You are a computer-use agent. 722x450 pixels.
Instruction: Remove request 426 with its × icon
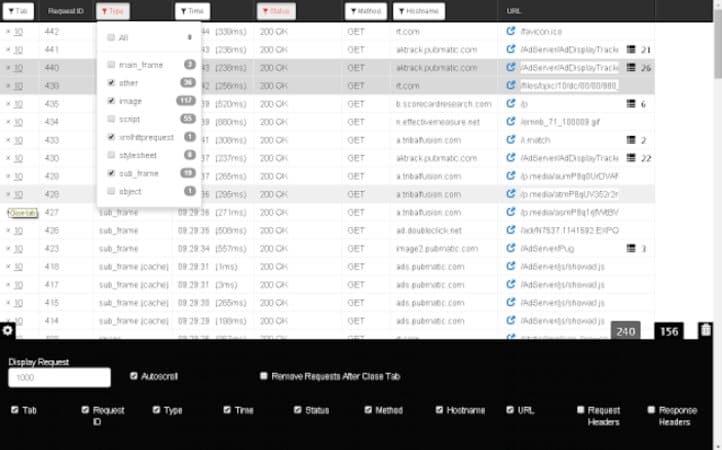(x=8, y=230)
